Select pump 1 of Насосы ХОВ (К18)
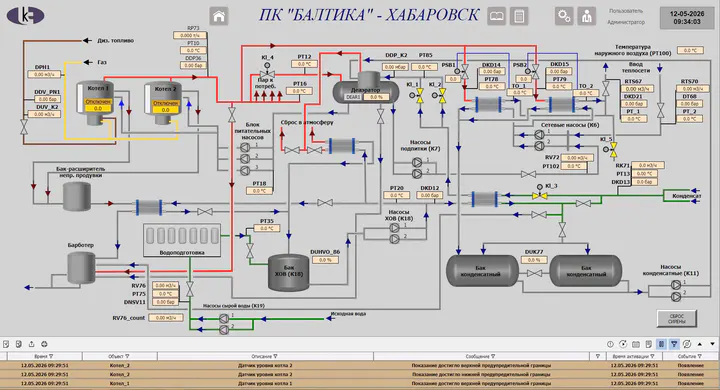 [x=394, y=228]
